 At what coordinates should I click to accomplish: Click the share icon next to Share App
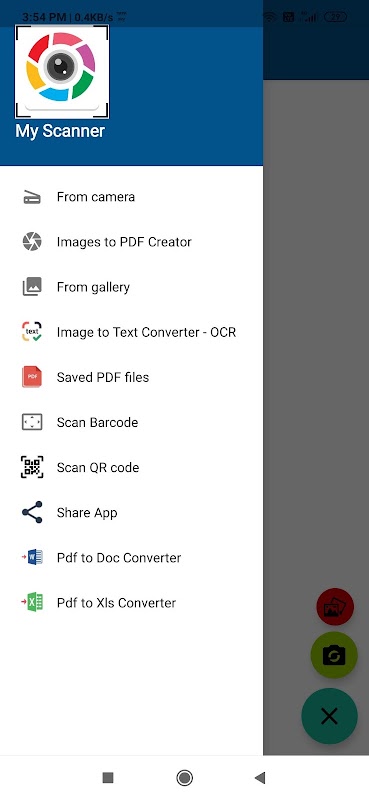tap(32, 512)
